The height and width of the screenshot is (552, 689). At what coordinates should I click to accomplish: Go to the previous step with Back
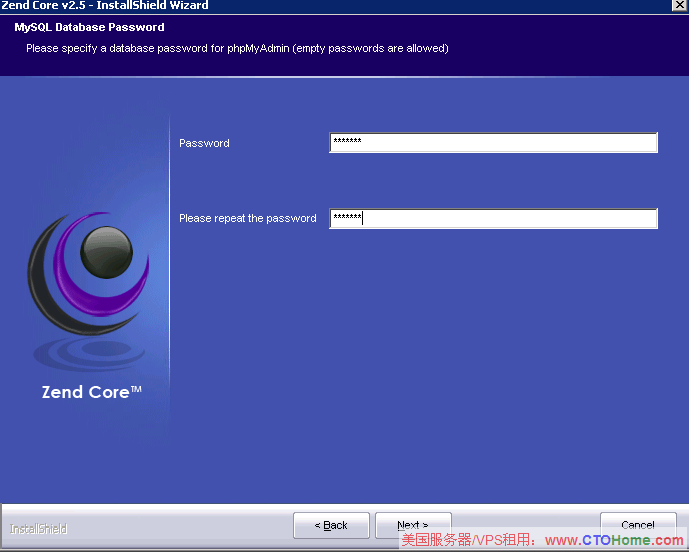pos(331,525)
